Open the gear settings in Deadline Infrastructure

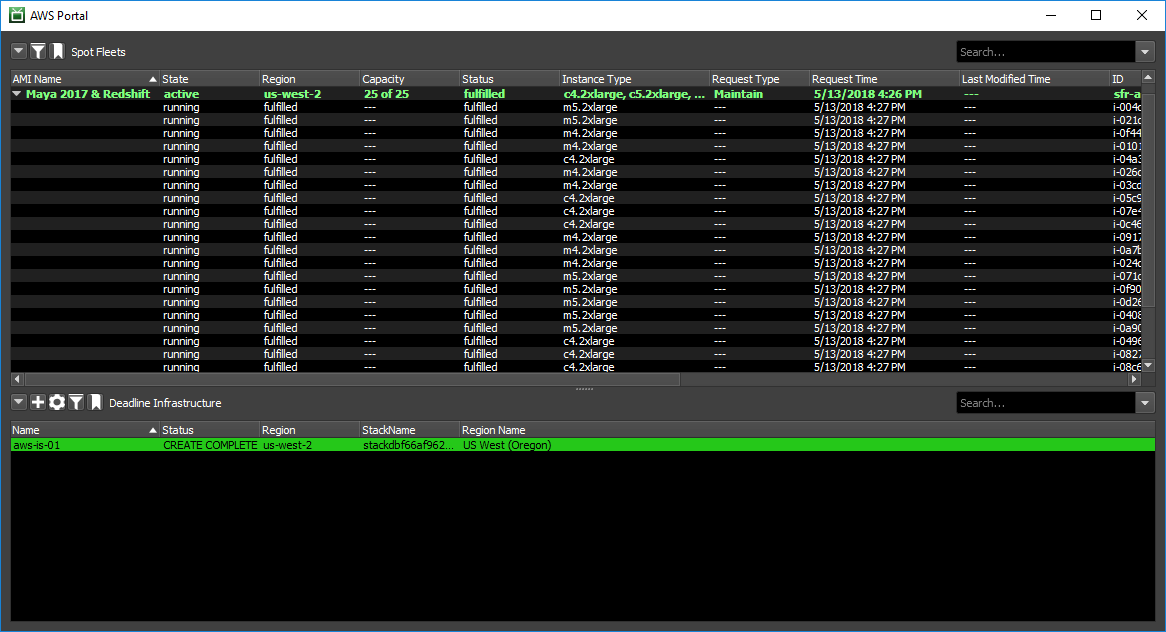pyautogui.click(x=57, y=402)
